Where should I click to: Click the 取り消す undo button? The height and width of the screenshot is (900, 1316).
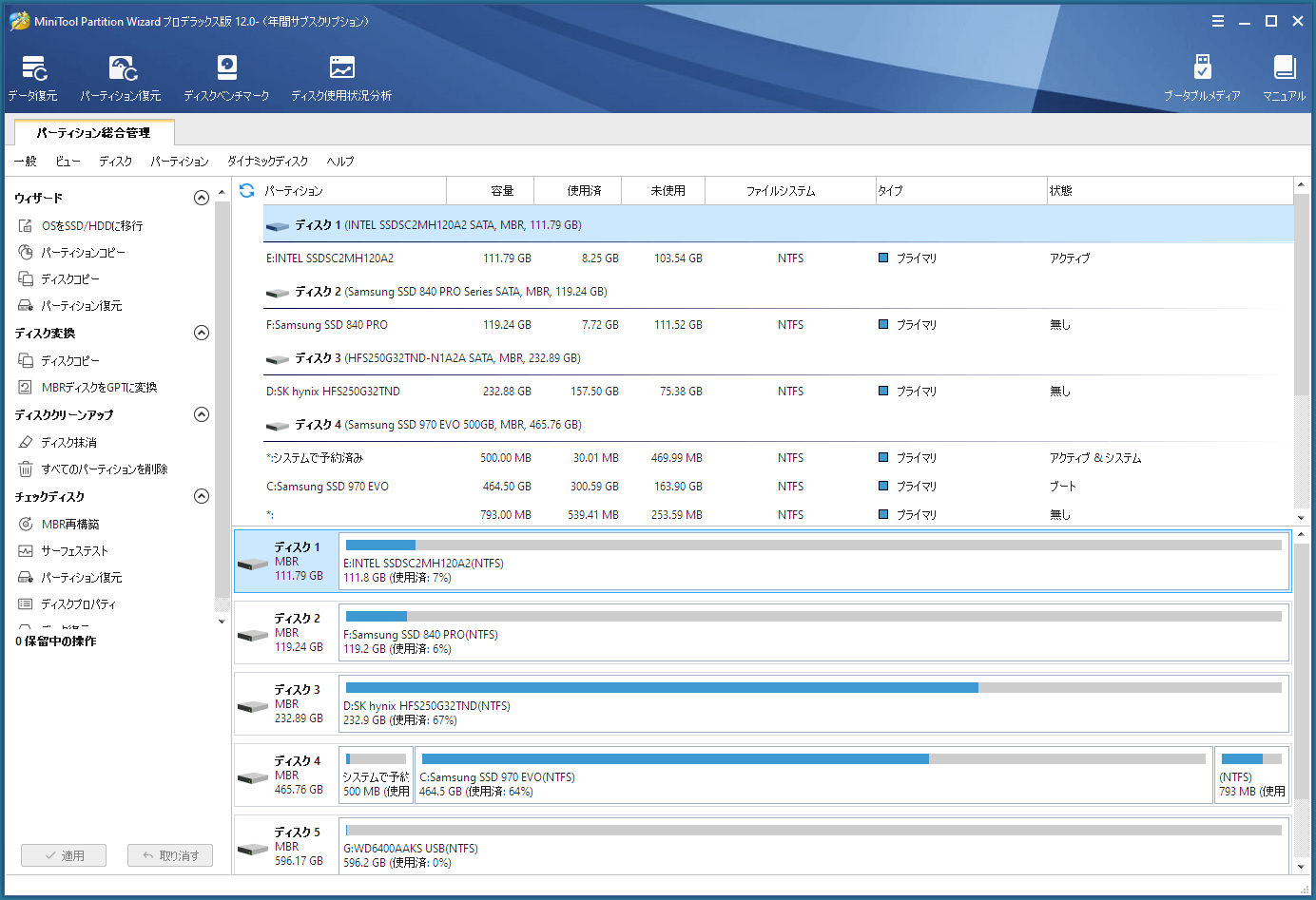170,855
